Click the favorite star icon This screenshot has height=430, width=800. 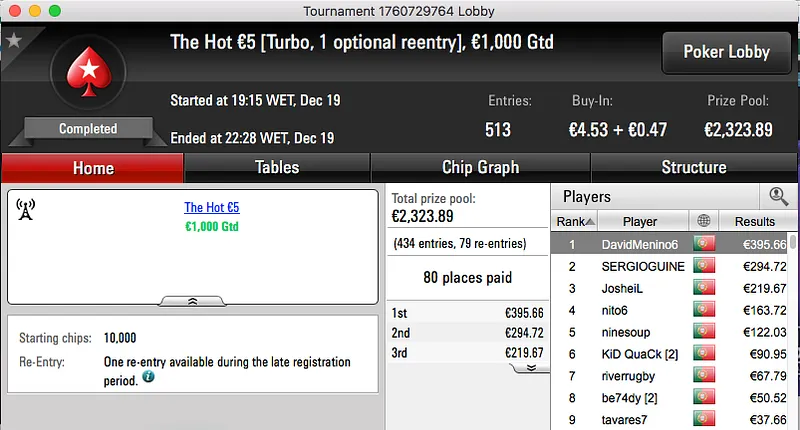click(x=14, y=41)
